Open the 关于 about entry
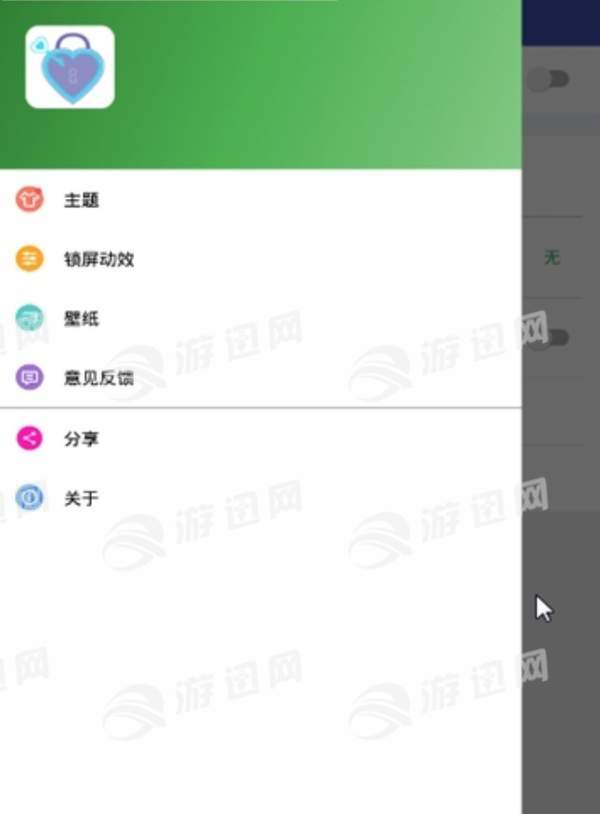Viewport: 600px width, 814px height. (261, 498)
